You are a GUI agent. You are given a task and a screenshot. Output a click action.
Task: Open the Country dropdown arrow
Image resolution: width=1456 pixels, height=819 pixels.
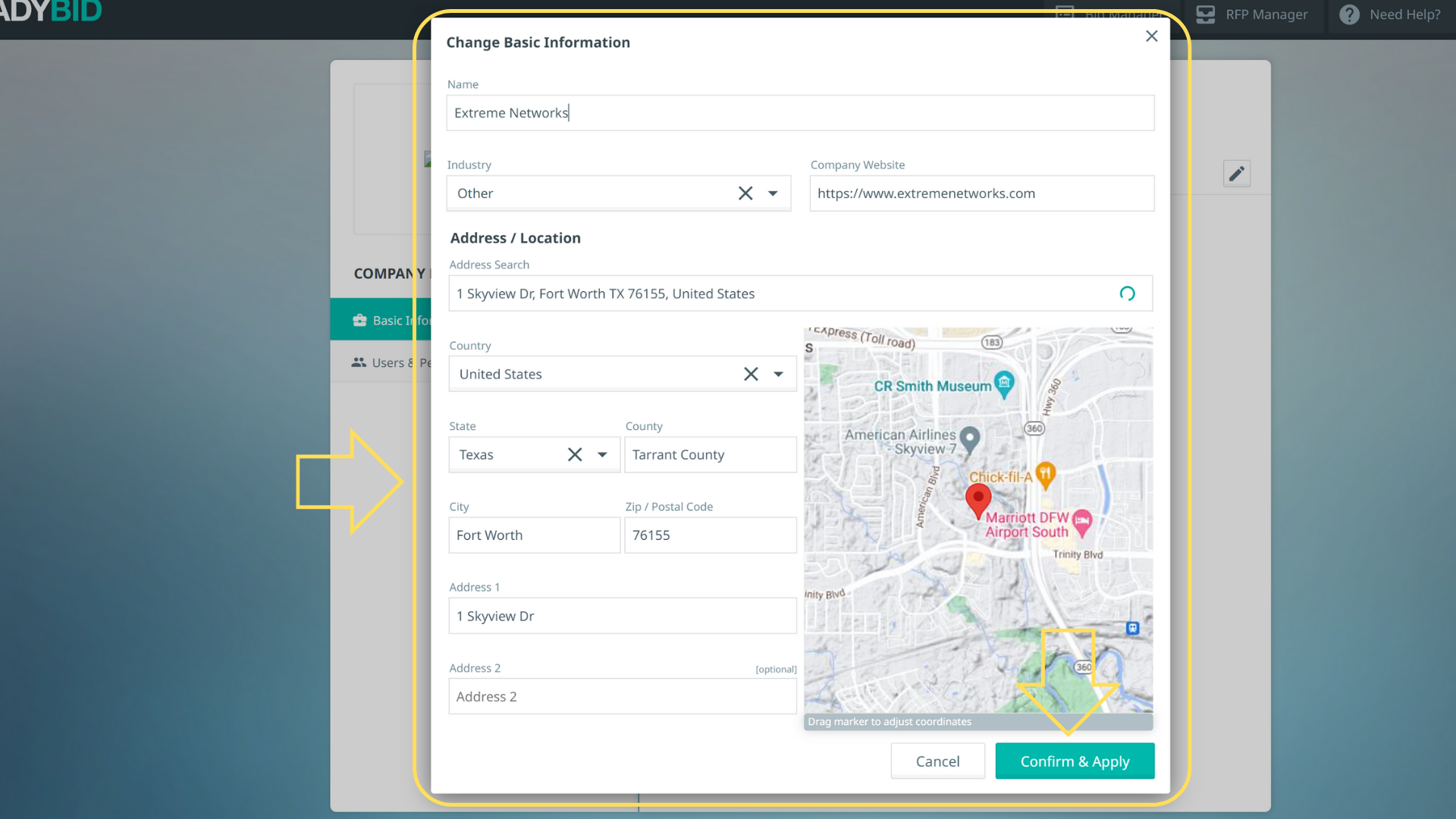tap(778, 374)
